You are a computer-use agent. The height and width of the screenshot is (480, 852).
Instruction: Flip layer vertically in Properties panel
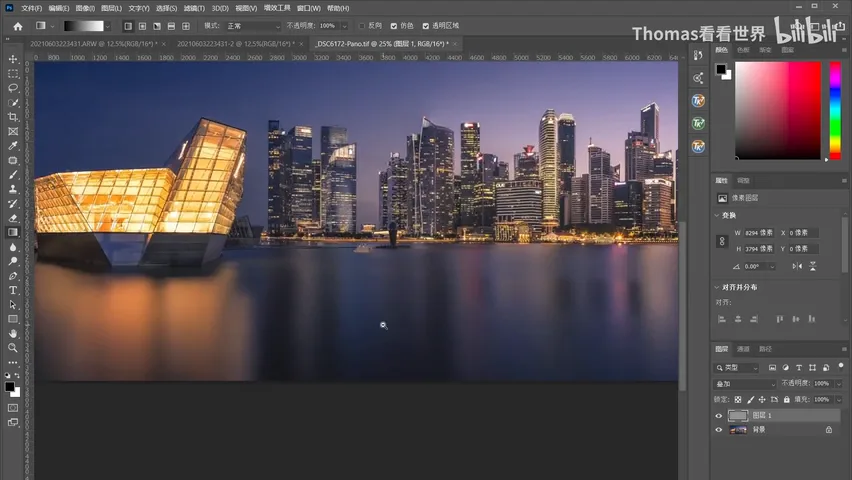(812, 266)
